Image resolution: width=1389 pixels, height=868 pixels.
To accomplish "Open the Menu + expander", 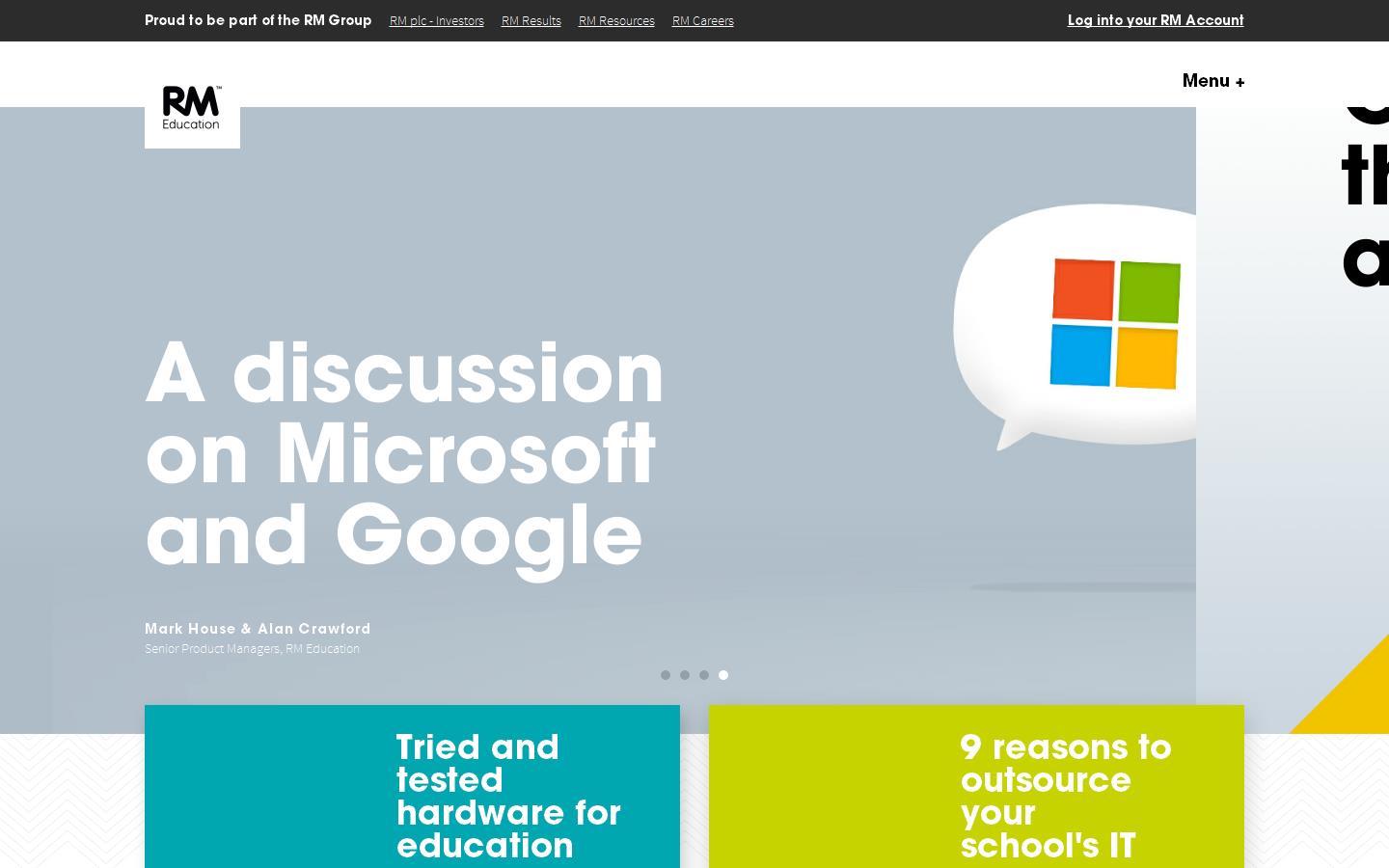I will (x=1213, y=81).
